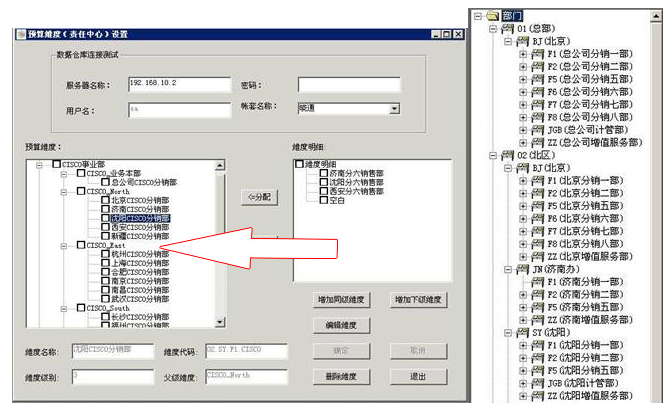Select the ZZ (济南增值服务部) row label
Image resolution: width=668 pixels, height=410 pixels.
tap(590, 320)
